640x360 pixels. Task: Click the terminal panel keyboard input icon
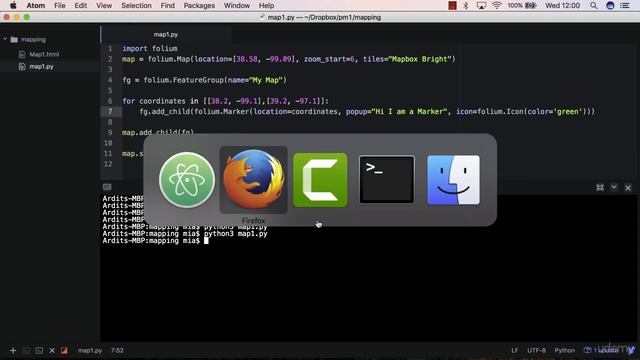[x=107, y=187]
